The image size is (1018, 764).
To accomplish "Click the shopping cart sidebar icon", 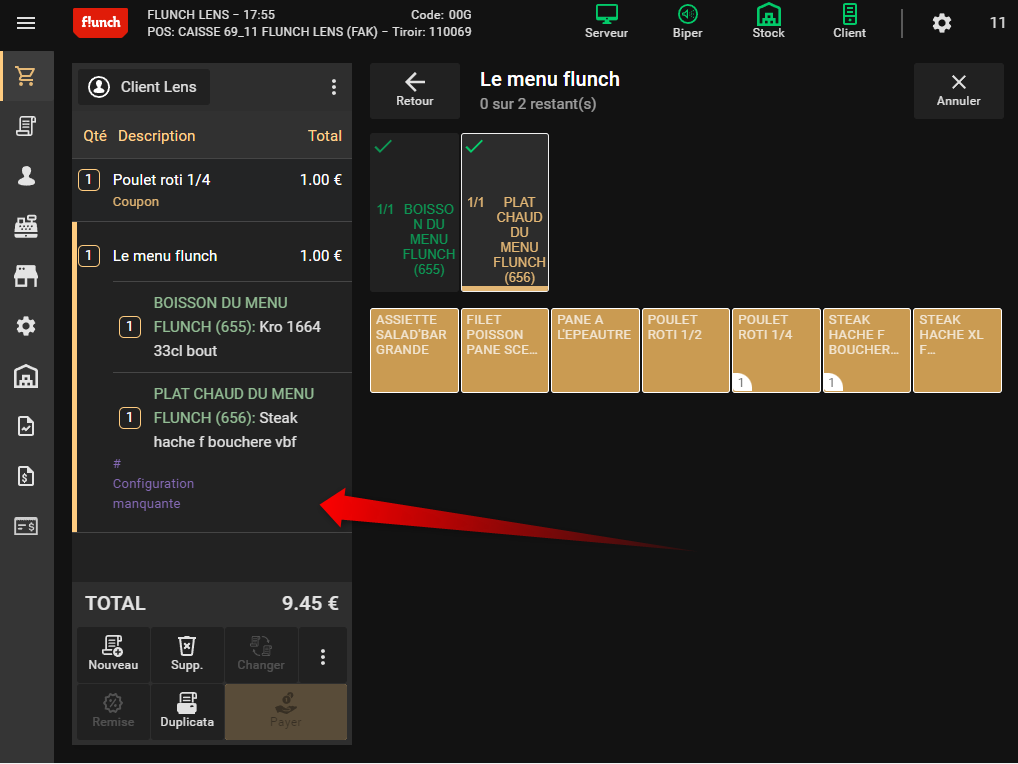I will [26, 76].
